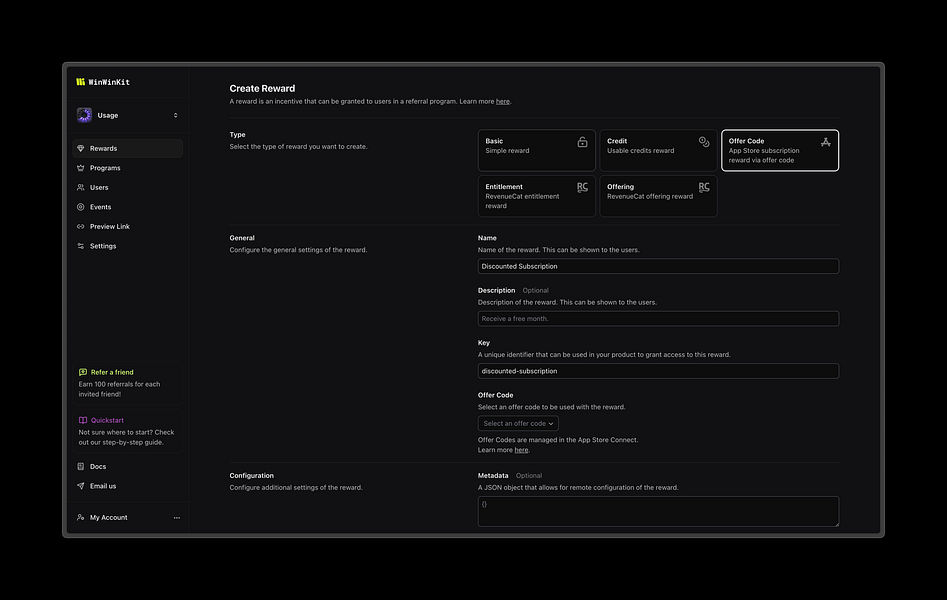This screenshot has height=600, width=947.
Task: Click the Rewards diamond icon
Action: tap(81, 148)
